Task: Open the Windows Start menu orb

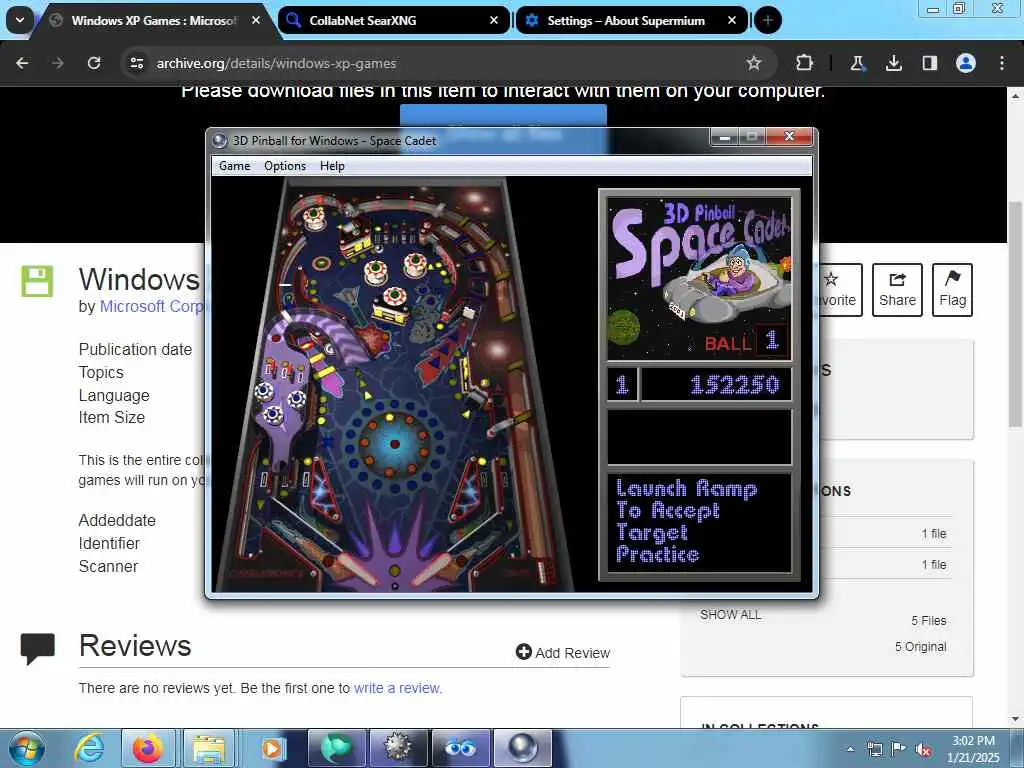Action: 27,748
